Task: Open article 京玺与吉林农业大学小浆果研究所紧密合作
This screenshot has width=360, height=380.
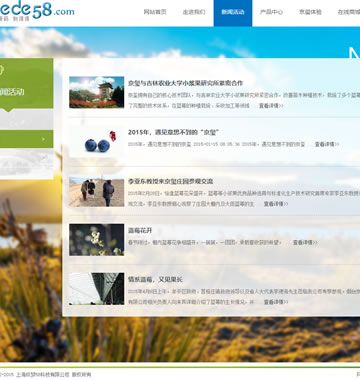Action: [x=186, y=83]
